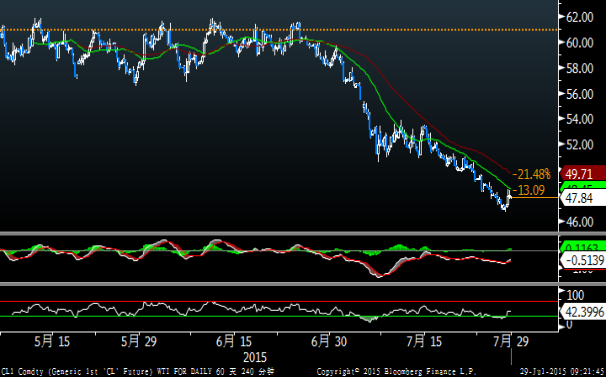Image resolution: width=607 pixels, height=377 pixels.
Task: Click the -0.5139 MACD value label
Action: pos(583,260)
